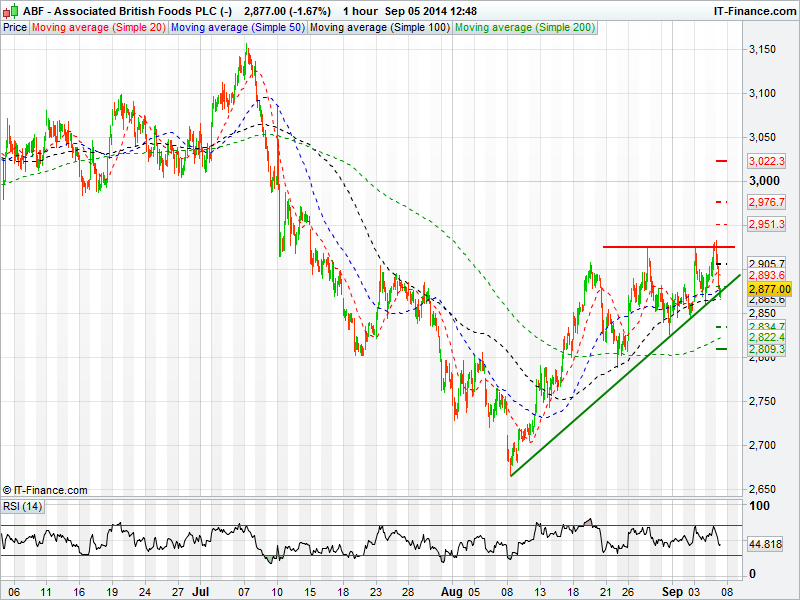800x600 pixels.
Task: Open the © IT-Finance.com copyright link
Action: tap(45, 490)
